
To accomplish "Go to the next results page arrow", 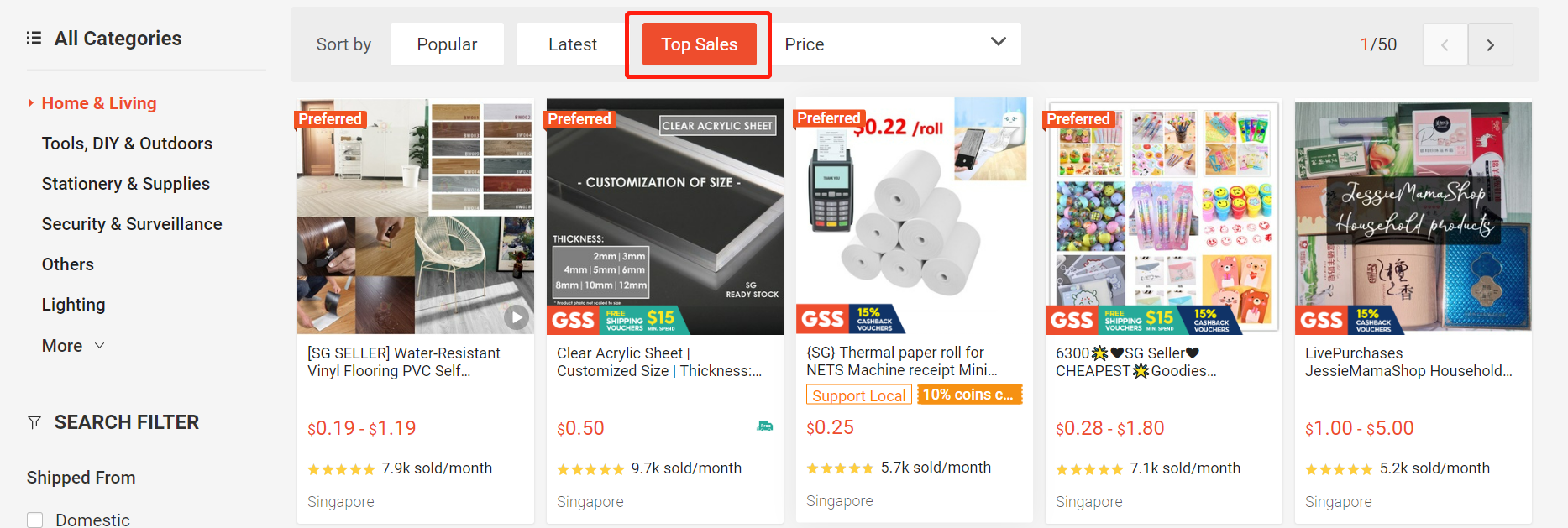I will [1491, 44].
